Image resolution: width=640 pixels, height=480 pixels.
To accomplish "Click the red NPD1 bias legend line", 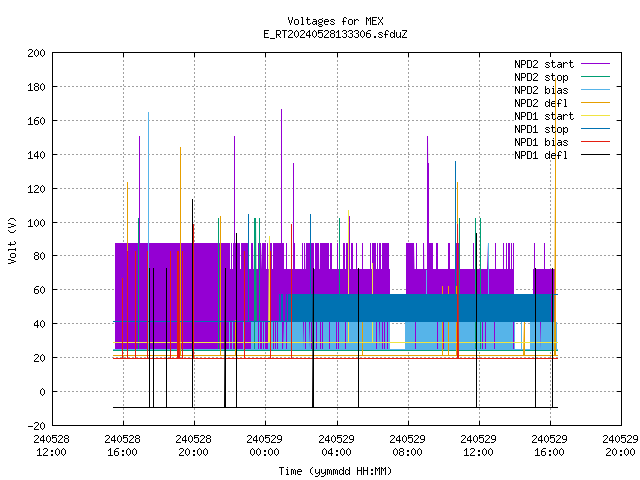I will (x=596, y=142).
